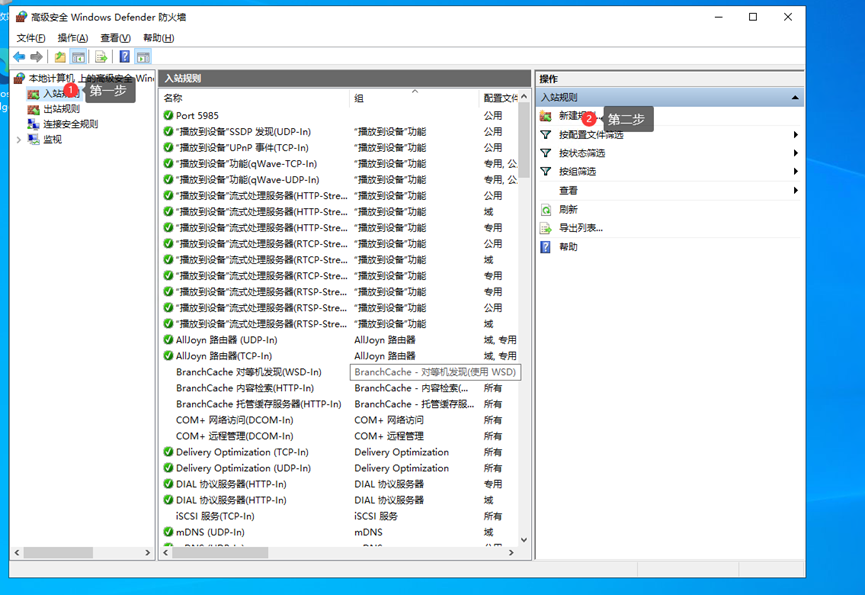This screenshot has width=865, height=595.
Task: Select the BranchCache 内容检索(HTTP-In) rule
Action: [x=245, y=388]
